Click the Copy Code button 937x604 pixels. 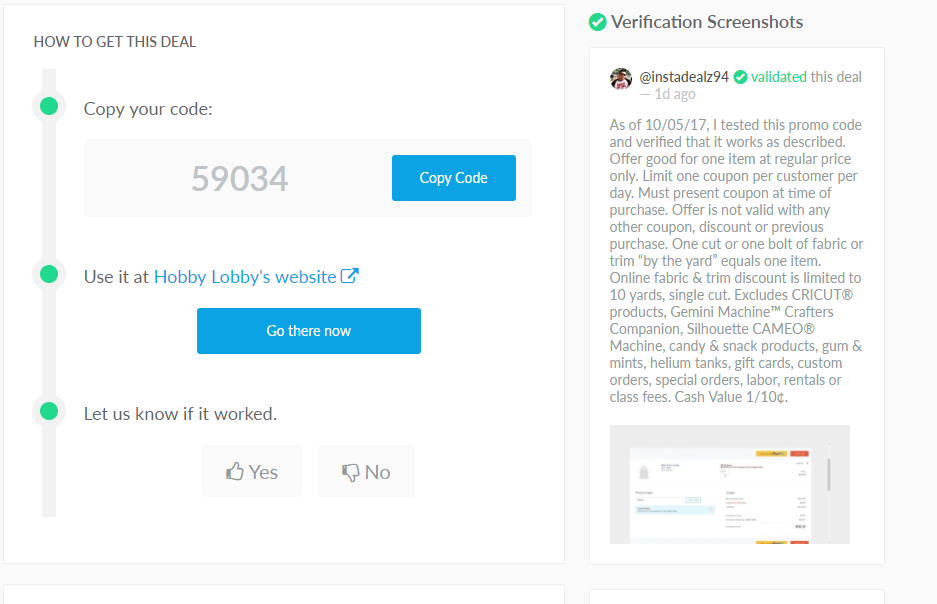tap(453, 178)
